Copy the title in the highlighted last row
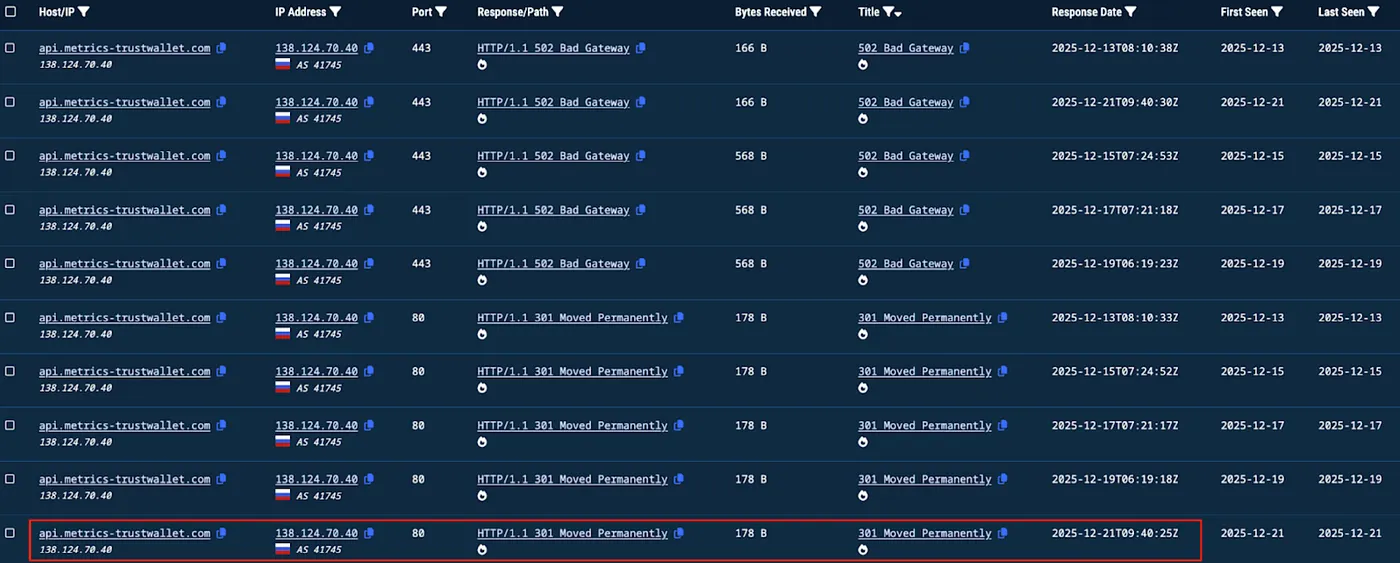This screenshot has width=1400, height=563. 1003,533
